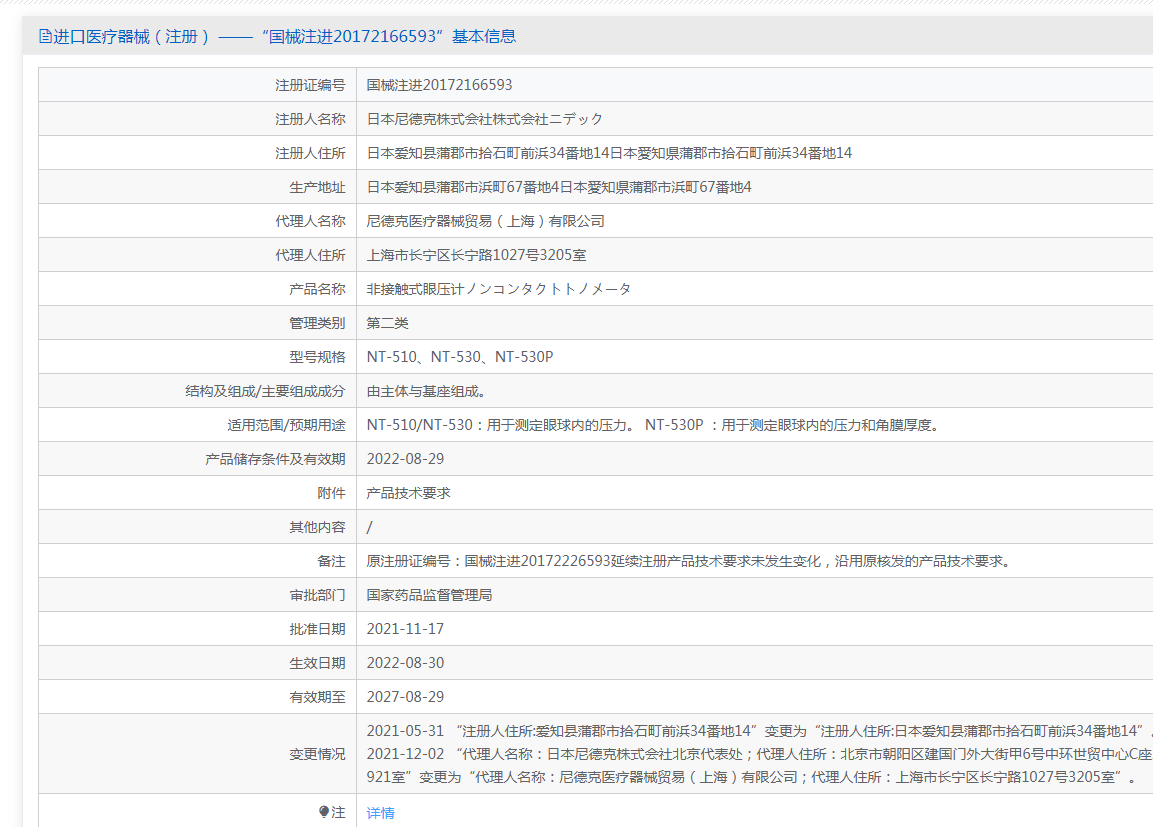1153x827 pixels.
Task: Click the models NT-510、NT-530、NT-530P
Action: point(460,357)
